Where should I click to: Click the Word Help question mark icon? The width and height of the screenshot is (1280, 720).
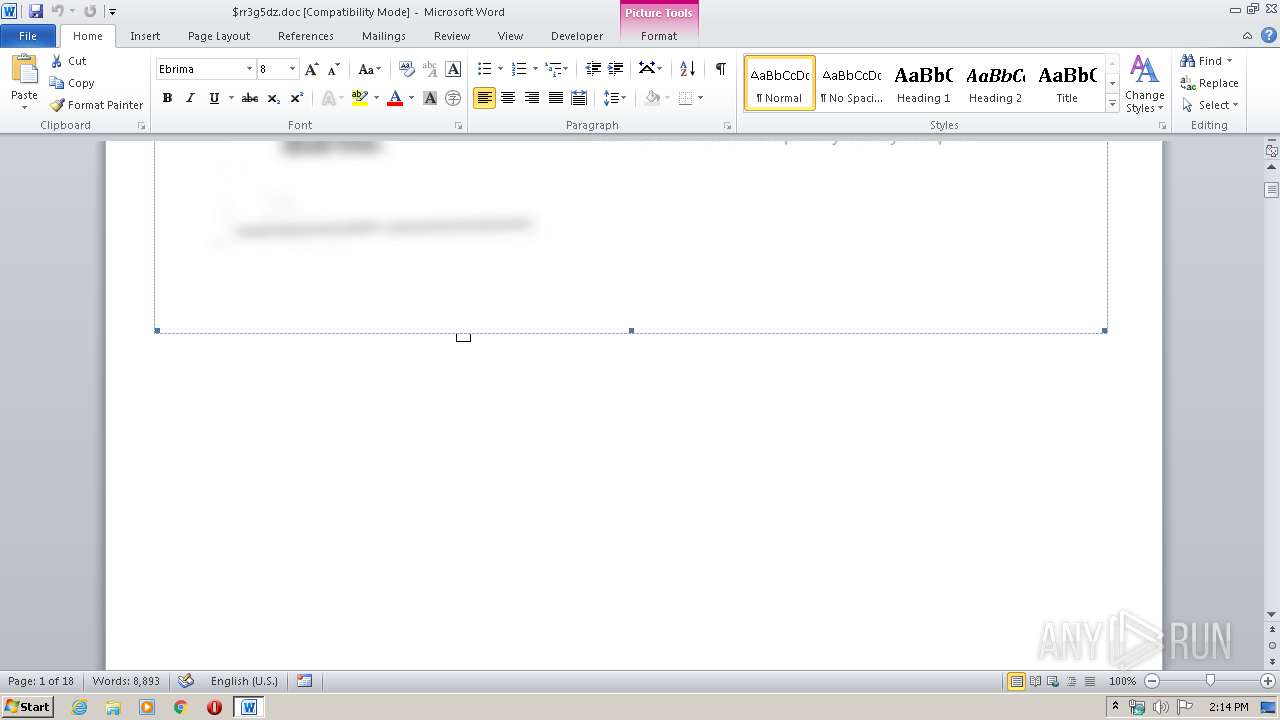tap(1269, 35)
